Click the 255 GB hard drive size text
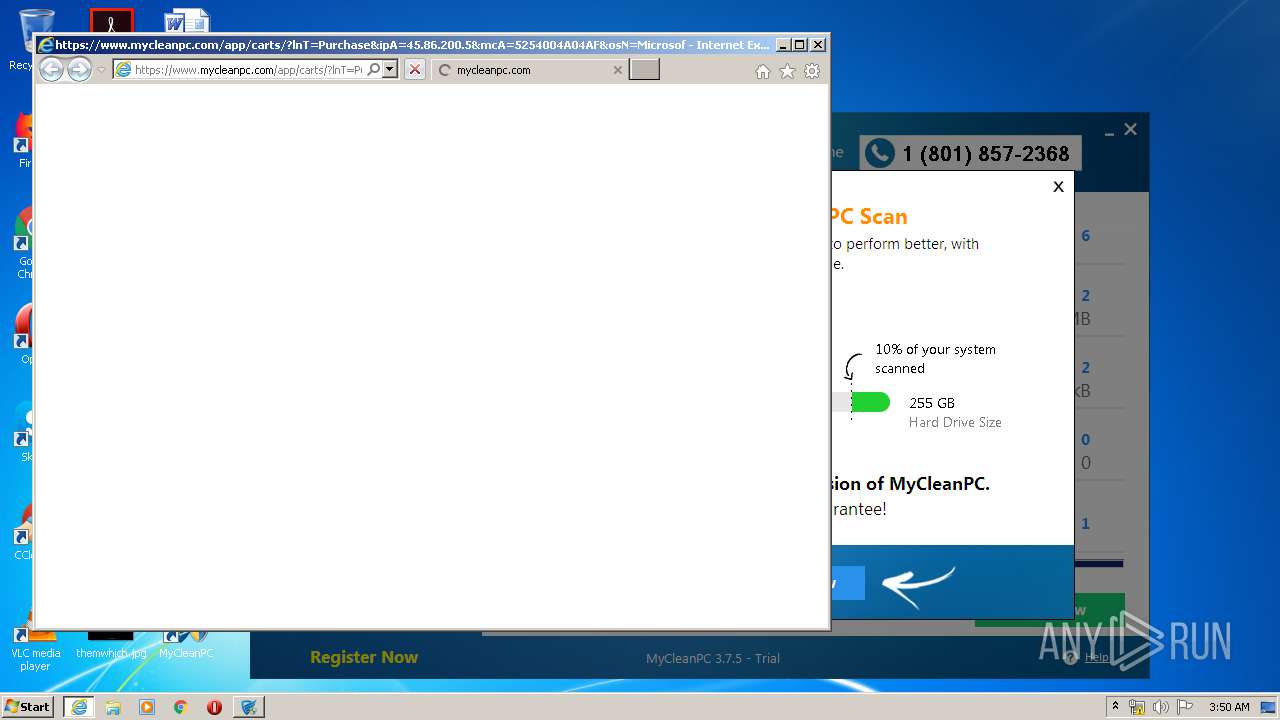The height and width of the screenshot is (720, 1280). (x=932, y=403)
